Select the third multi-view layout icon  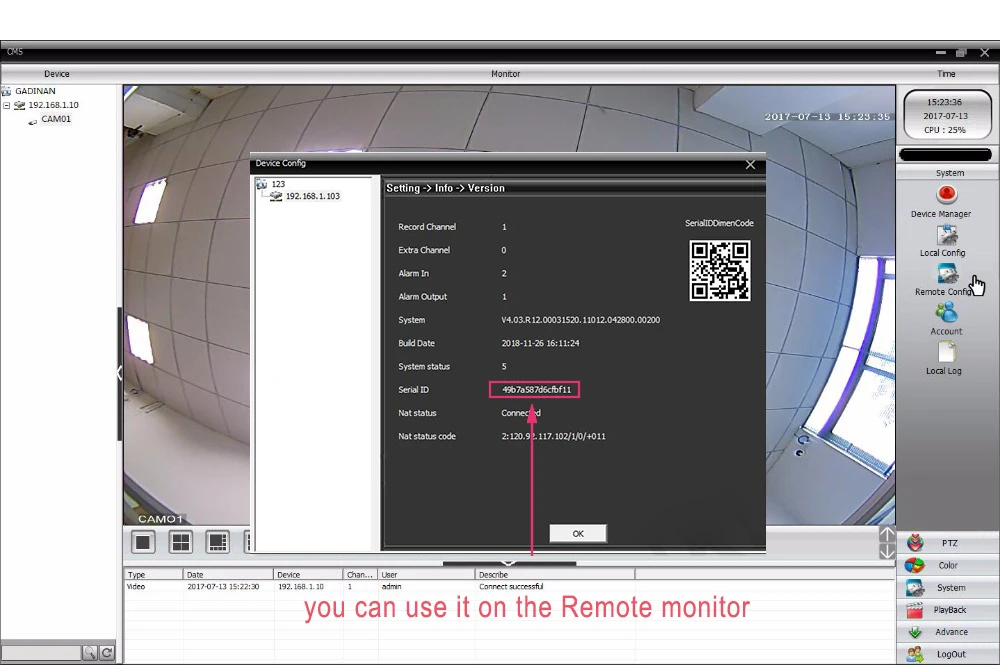click(x=217, y=543)
